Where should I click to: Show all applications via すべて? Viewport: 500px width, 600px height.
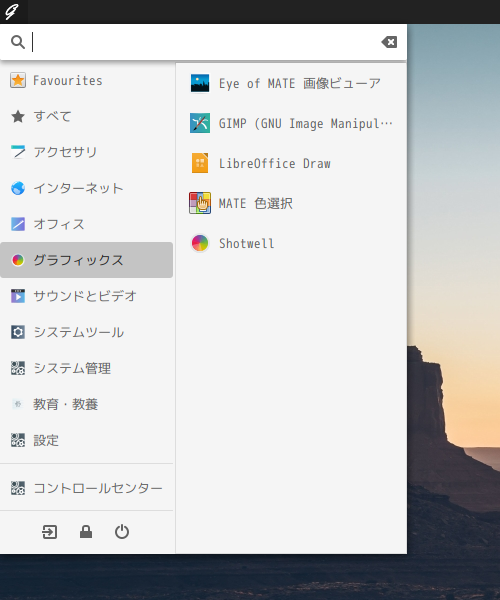click(x=86, y=116)
